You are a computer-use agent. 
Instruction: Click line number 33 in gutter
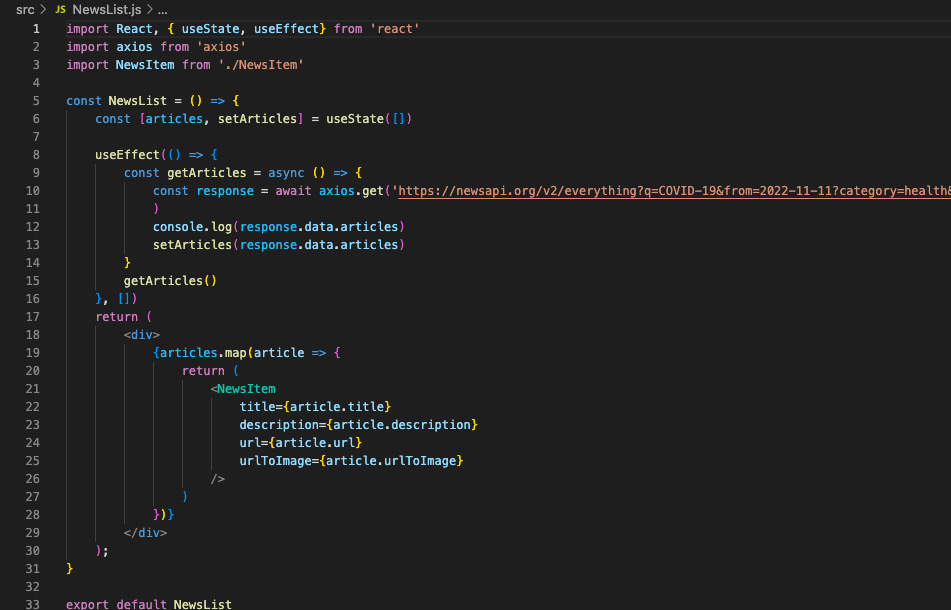(33, 604)
